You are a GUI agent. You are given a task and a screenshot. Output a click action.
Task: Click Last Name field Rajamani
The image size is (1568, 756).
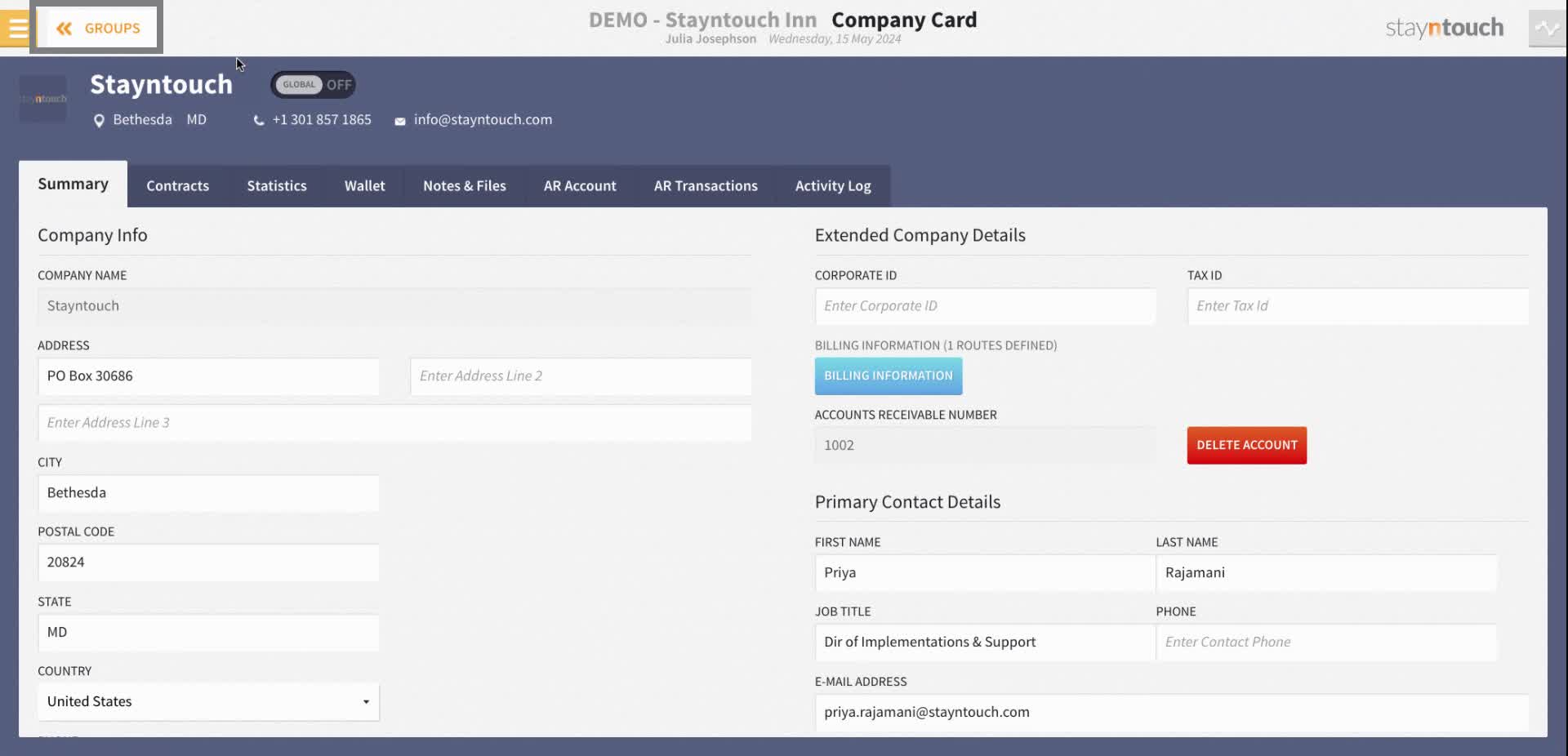[x=1326, y=573]
